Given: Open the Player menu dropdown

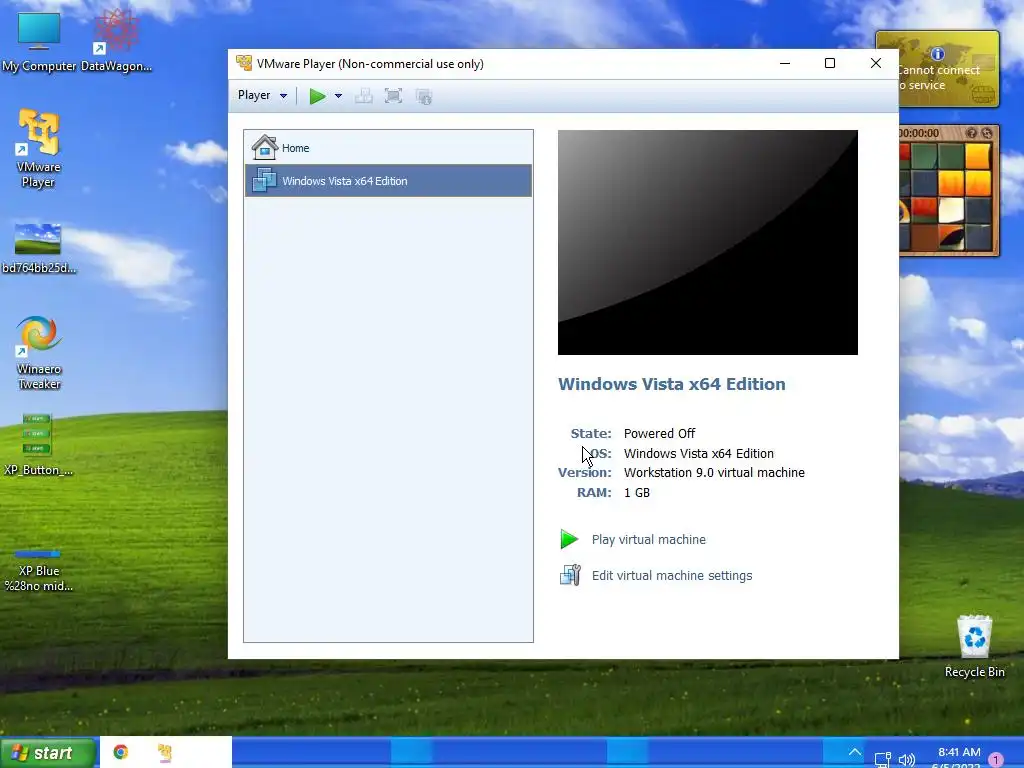Looking at the screenshot, I should point(262,95).
